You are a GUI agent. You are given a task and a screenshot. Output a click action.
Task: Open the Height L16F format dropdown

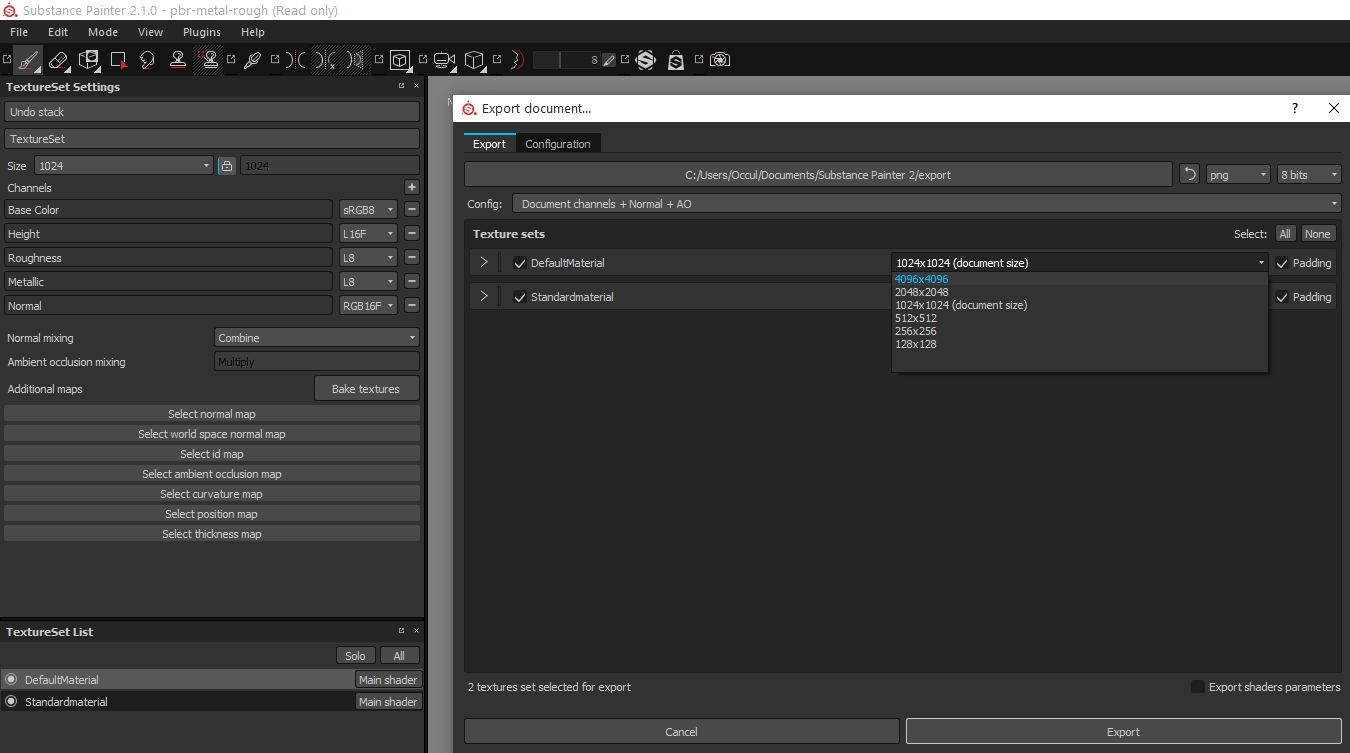pyautogui.click(x=369, y=233)
